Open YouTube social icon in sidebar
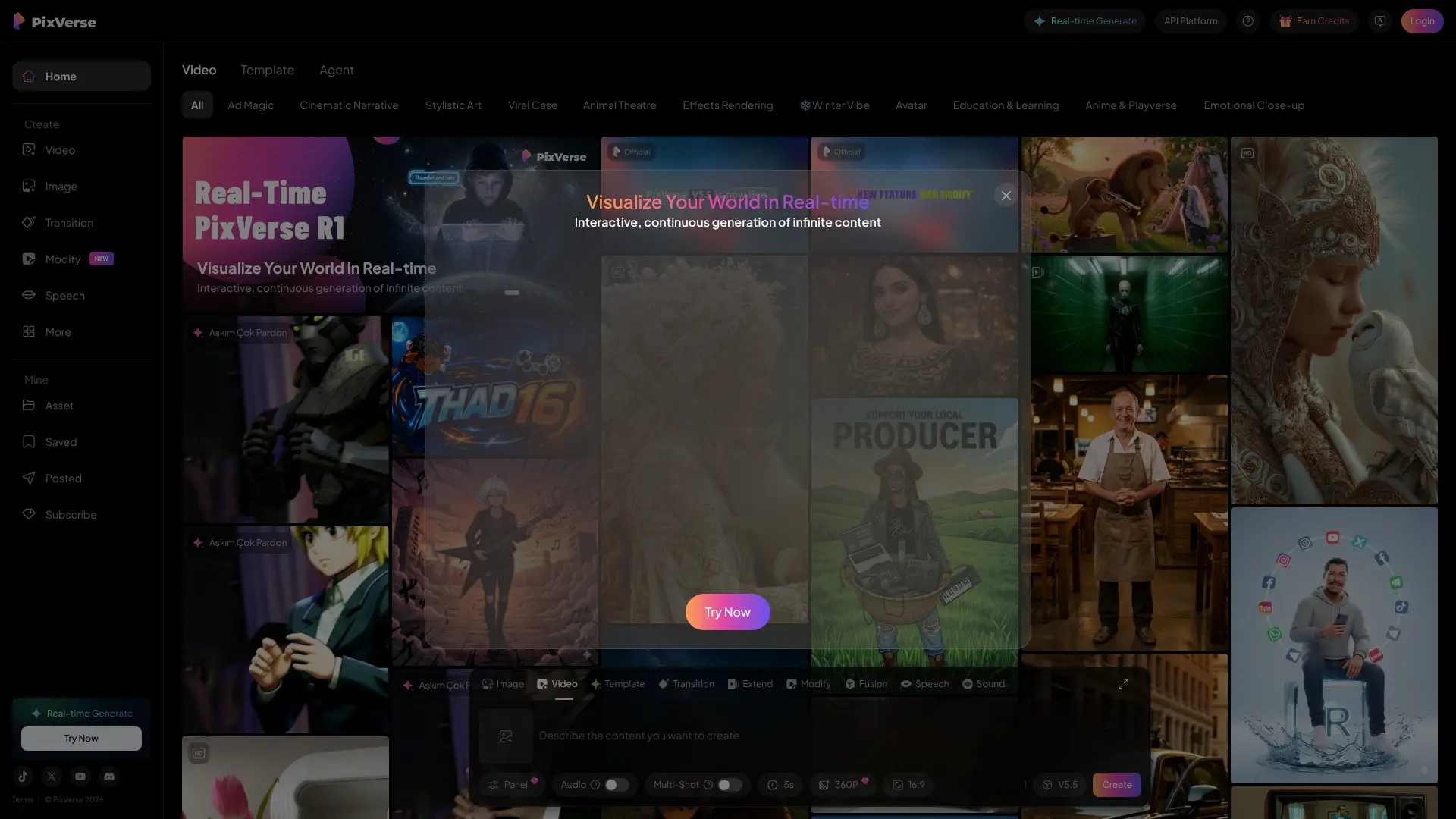 (x=80, y=777)
